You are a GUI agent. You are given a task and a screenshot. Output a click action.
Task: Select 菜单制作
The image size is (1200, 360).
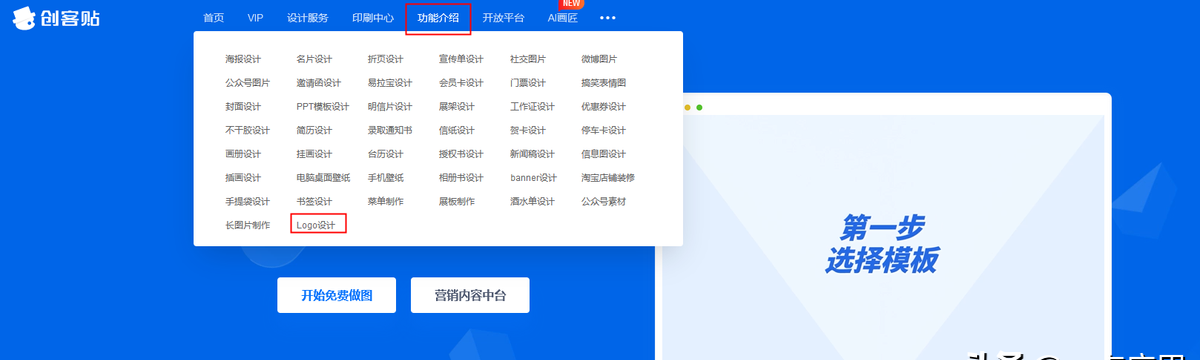coord(385,202)
